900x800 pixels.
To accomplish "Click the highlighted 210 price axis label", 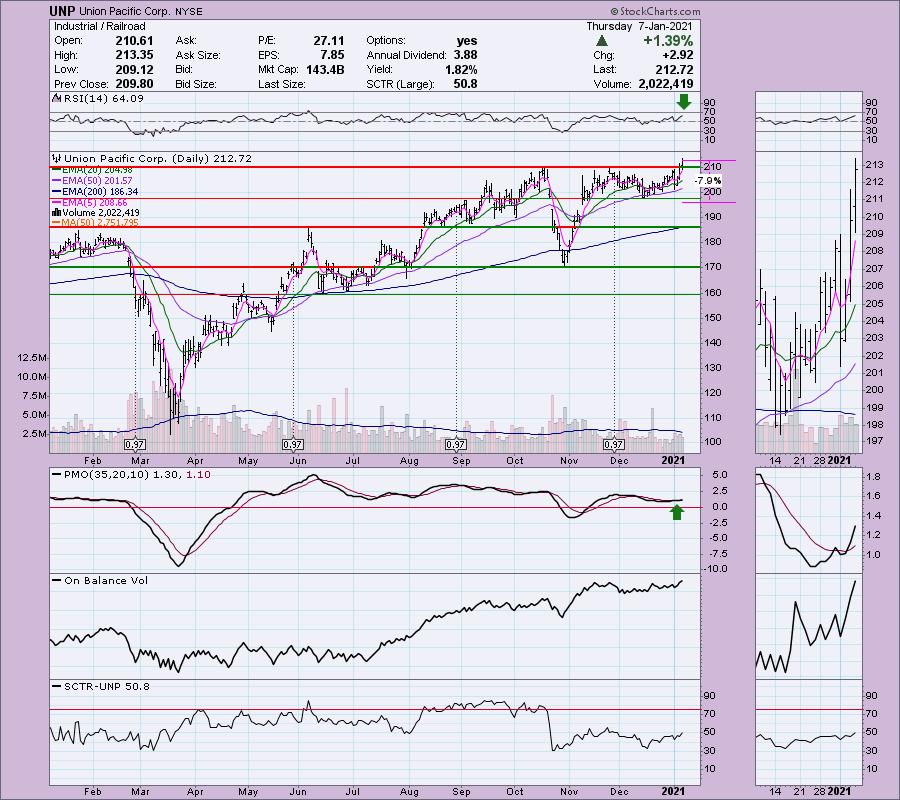I will pos(713,166).
